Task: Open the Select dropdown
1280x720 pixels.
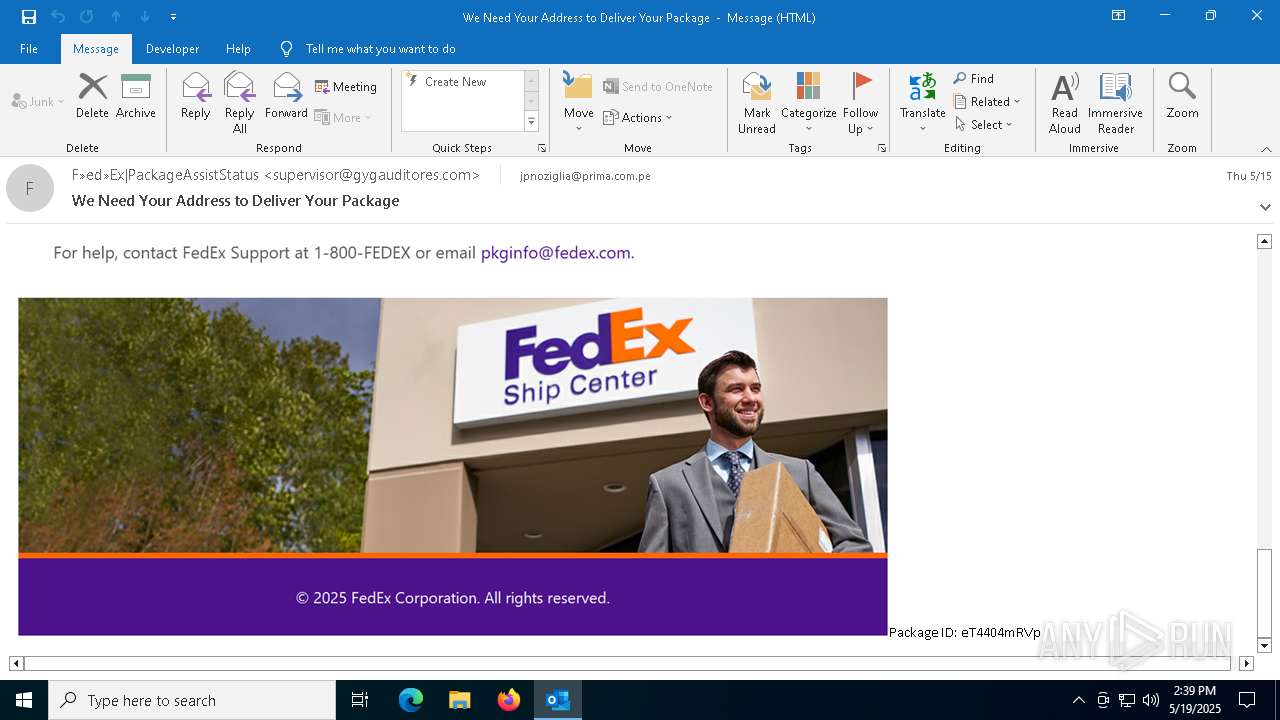Action: tap(984, 124)
